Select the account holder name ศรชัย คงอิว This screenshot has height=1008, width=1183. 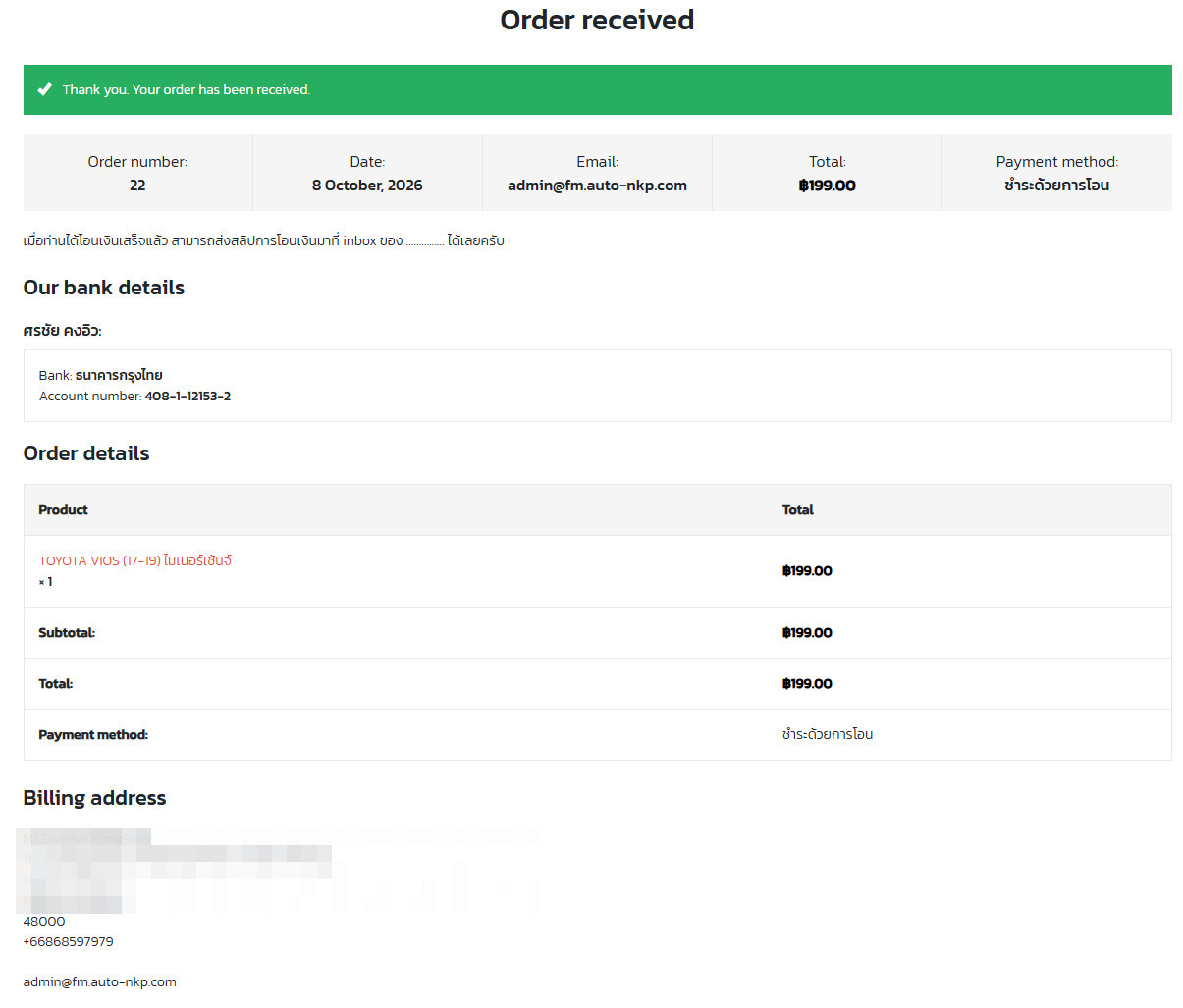[63, 331]
